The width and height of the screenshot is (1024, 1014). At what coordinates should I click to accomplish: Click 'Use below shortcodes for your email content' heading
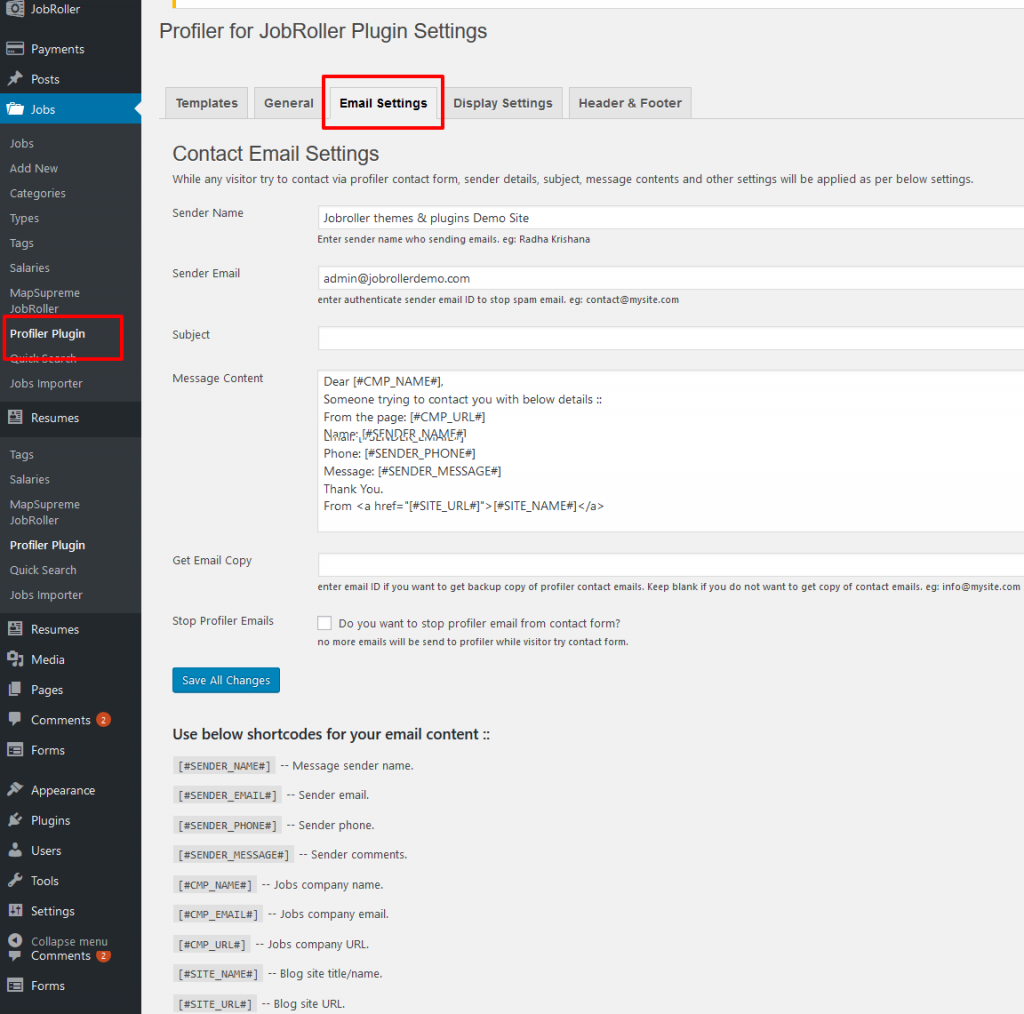(331, 735)
